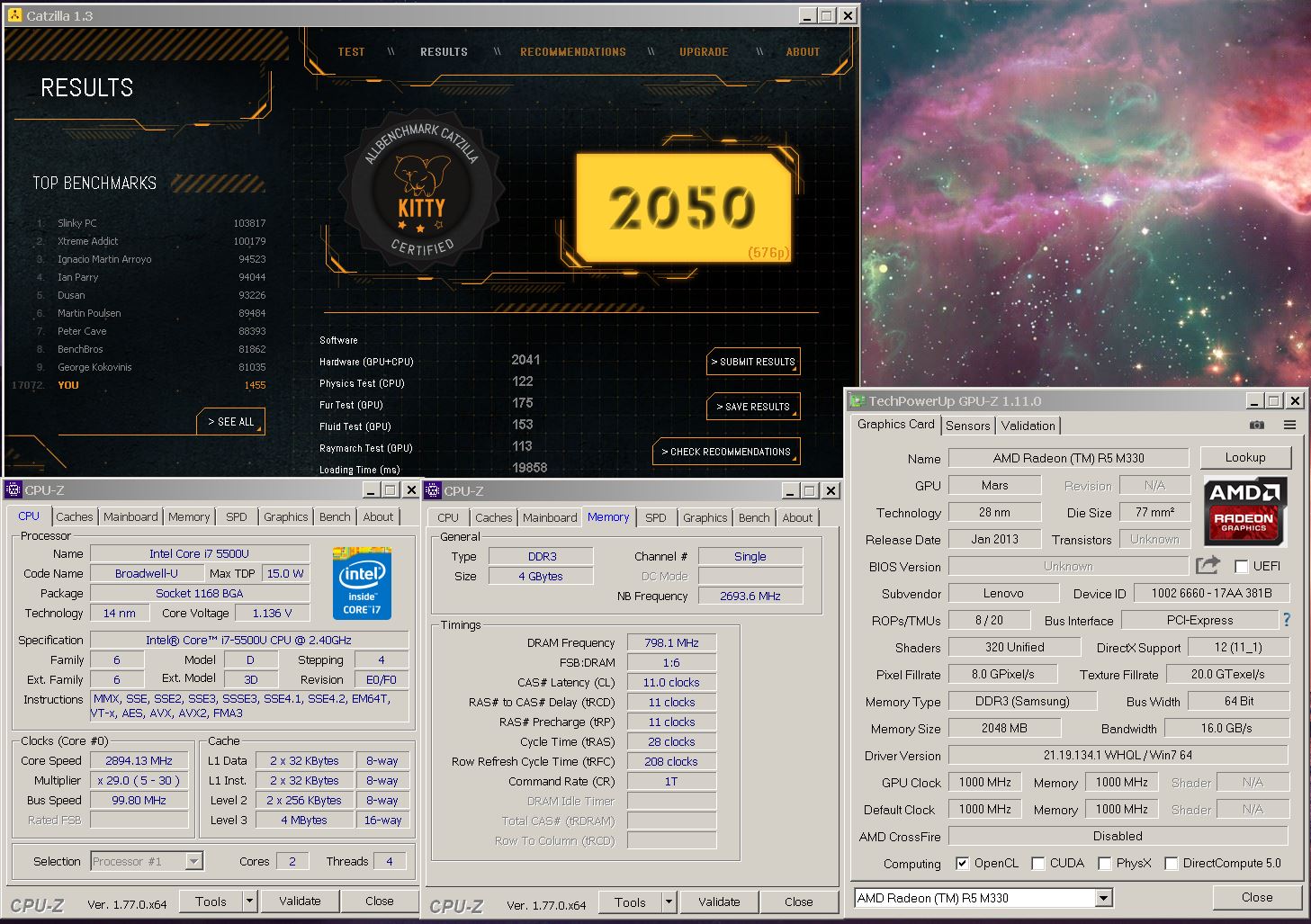The width and height of the screenshot is (1311, 924).
Task: Click the Device ID value in GPU-Z
Action: [x=1211, y=593]
